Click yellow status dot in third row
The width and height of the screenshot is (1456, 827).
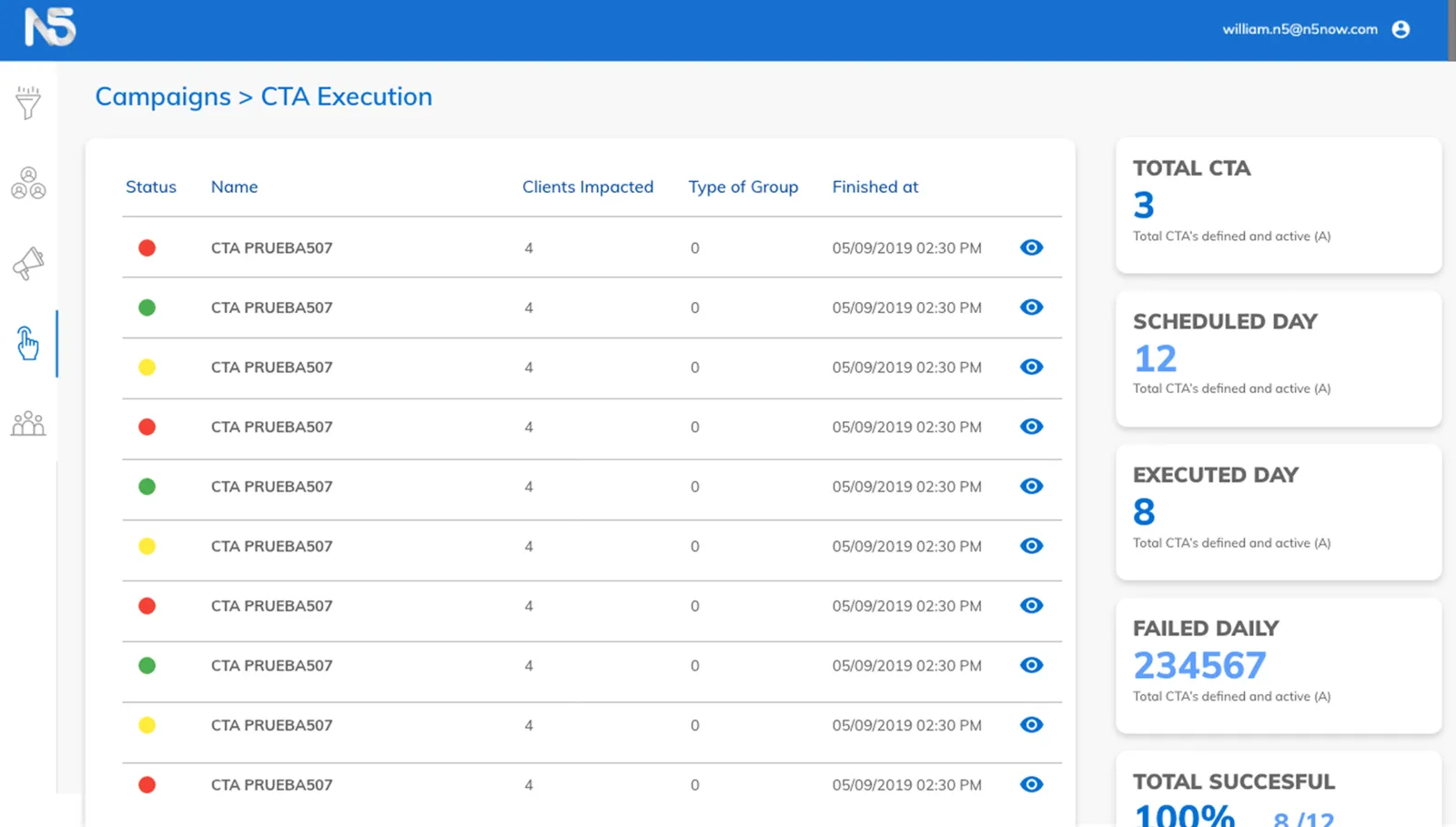(x=147, y=367)
